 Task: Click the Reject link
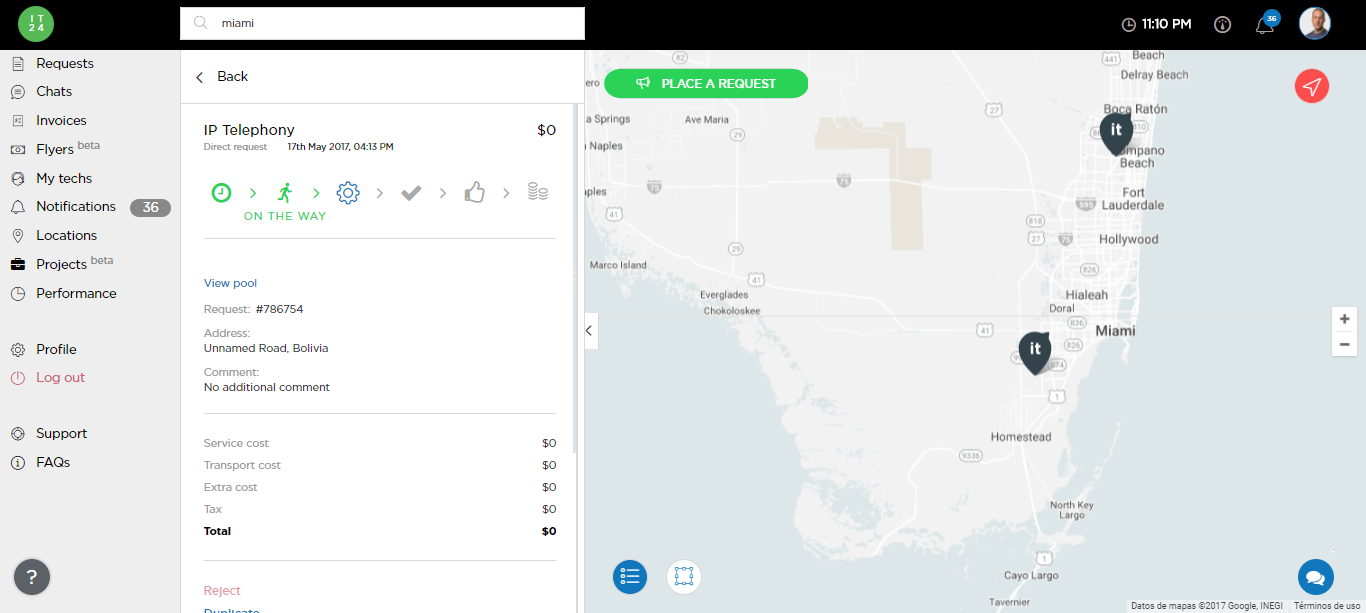tap(222, 590)
